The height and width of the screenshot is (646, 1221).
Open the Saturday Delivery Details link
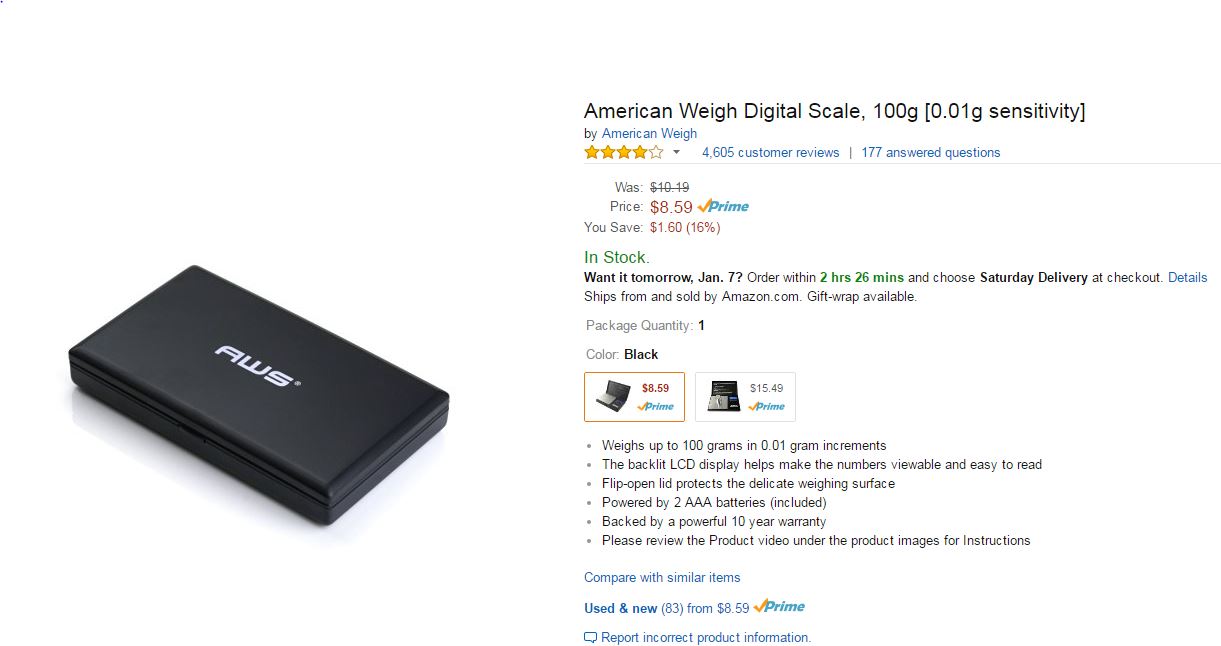(1187, 277)
